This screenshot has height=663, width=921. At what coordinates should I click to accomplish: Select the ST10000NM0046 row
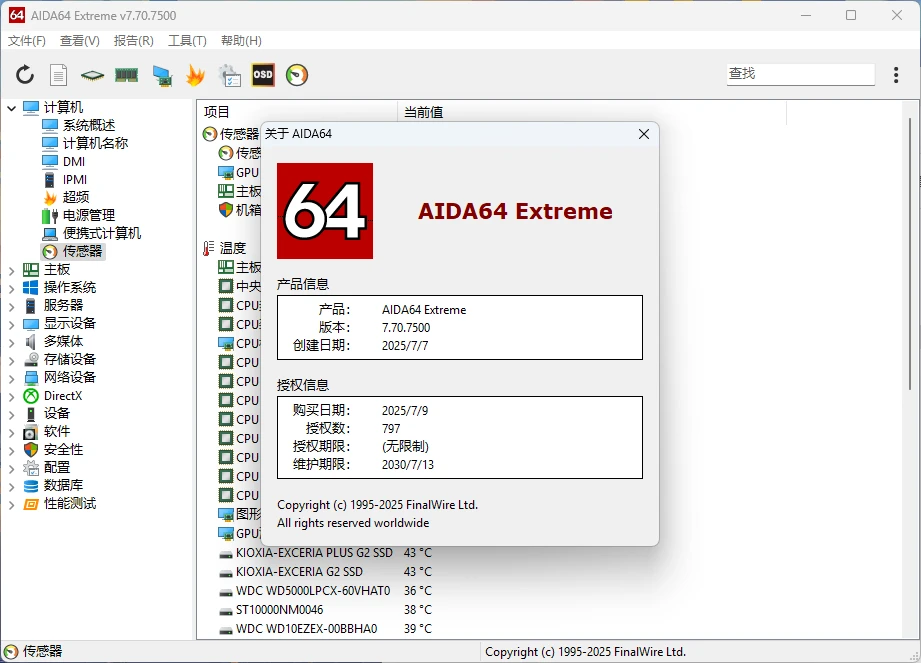(279, 610)
